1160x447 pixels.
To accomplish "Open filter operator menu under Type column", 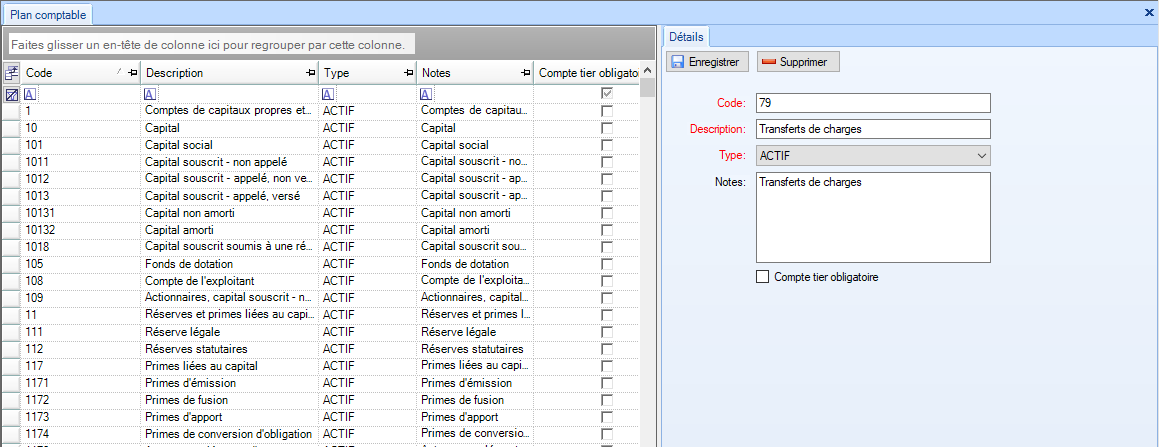I will pos(327,94).
